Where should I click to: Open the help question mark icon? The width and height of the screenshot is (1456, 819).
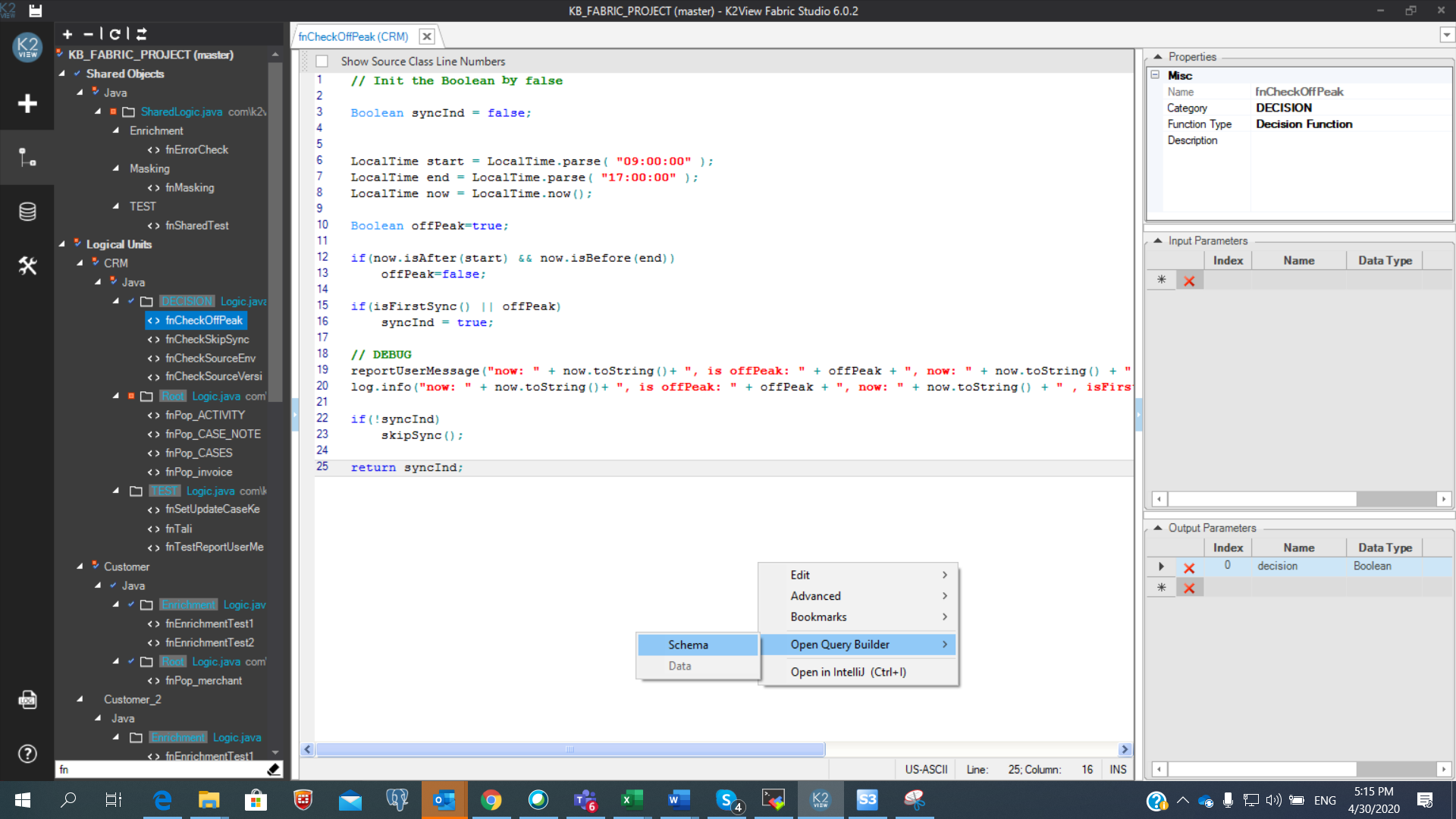pyautogui.click(x=27, y=753)
